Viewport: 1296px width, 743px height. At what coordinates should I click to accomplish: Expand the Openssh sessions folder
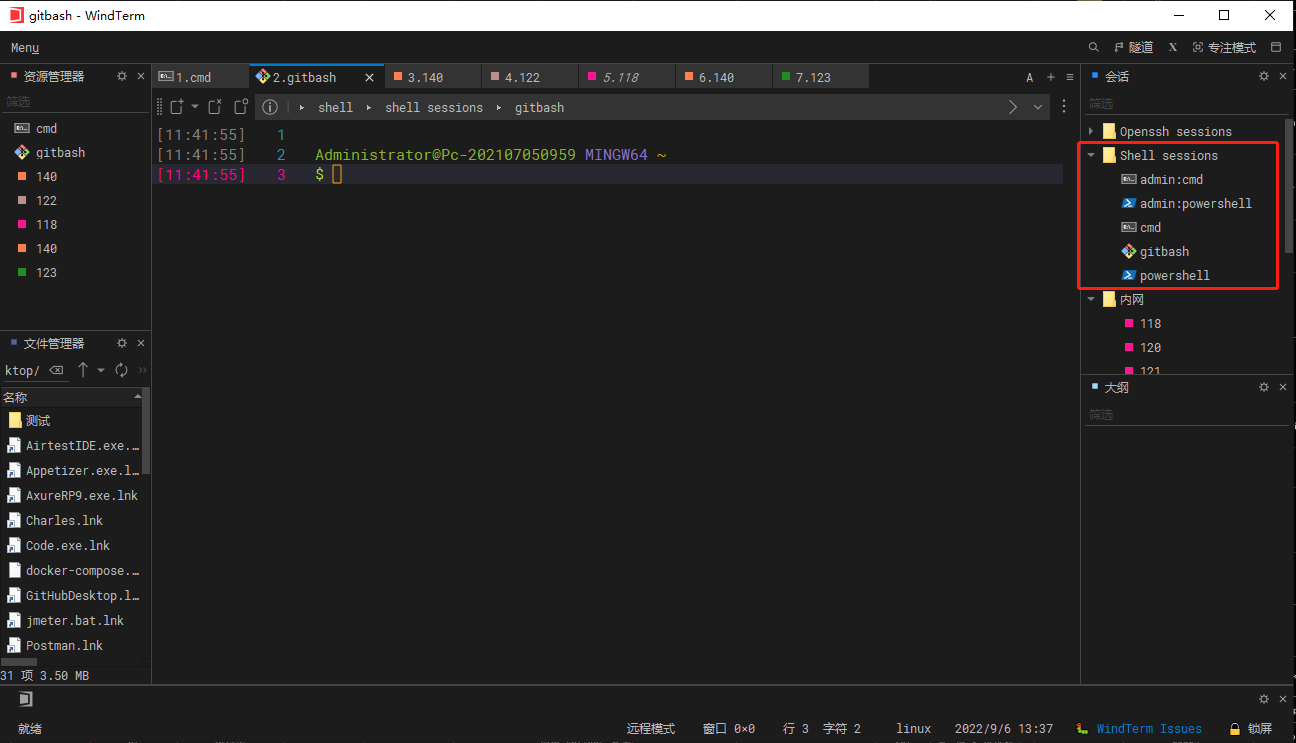(1091, 131)
